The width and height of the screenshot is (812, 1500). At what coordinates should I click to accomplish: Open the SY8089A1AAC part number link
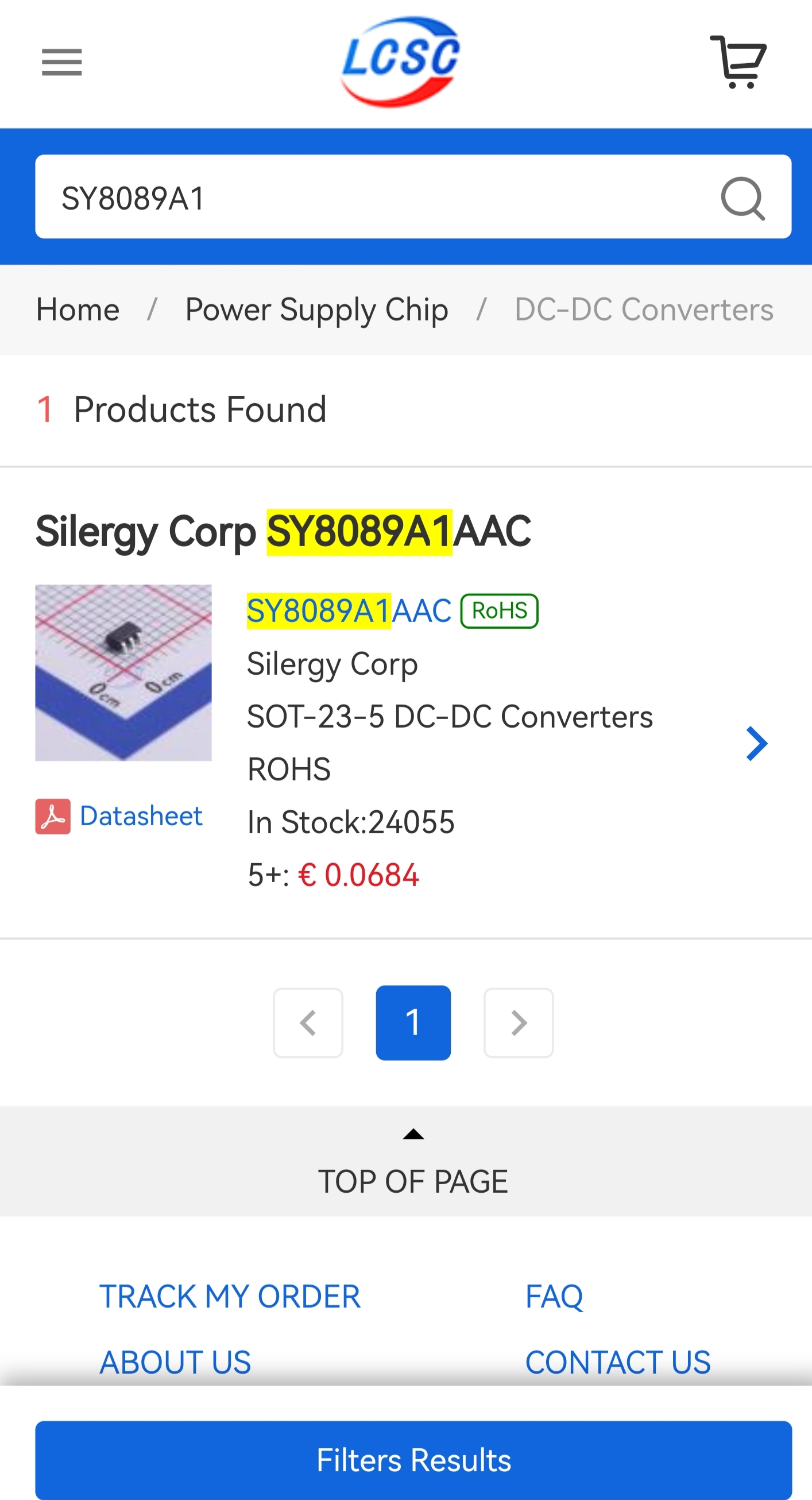point(349,611)
